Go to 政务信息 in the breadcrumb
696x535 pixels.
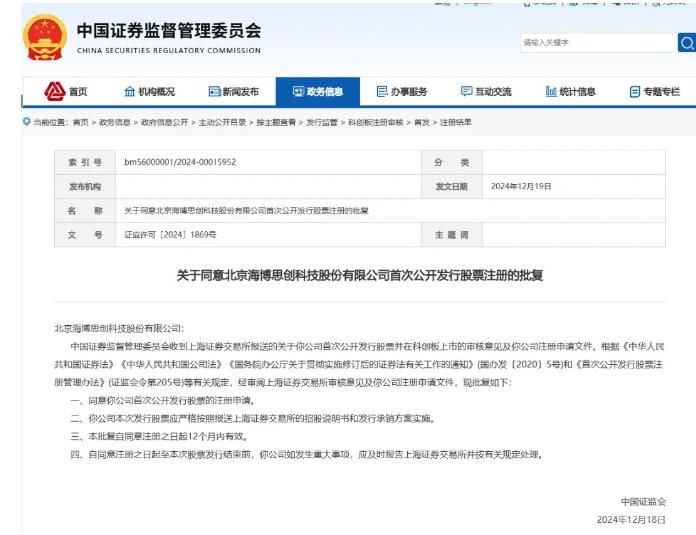pyautogui.click(x=115, y=122)
